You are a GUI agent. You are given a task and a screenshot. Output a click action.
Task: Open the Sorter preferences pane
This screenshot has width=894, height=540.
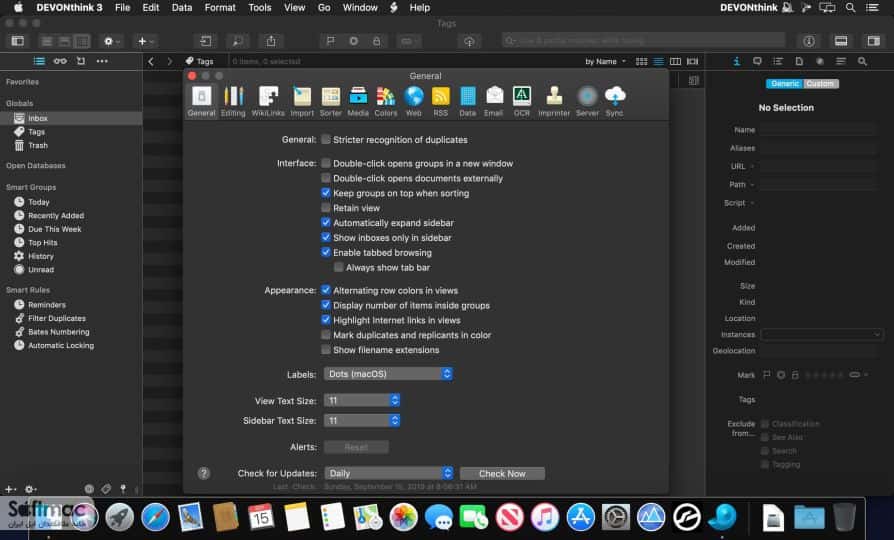(x=331, y=101)
